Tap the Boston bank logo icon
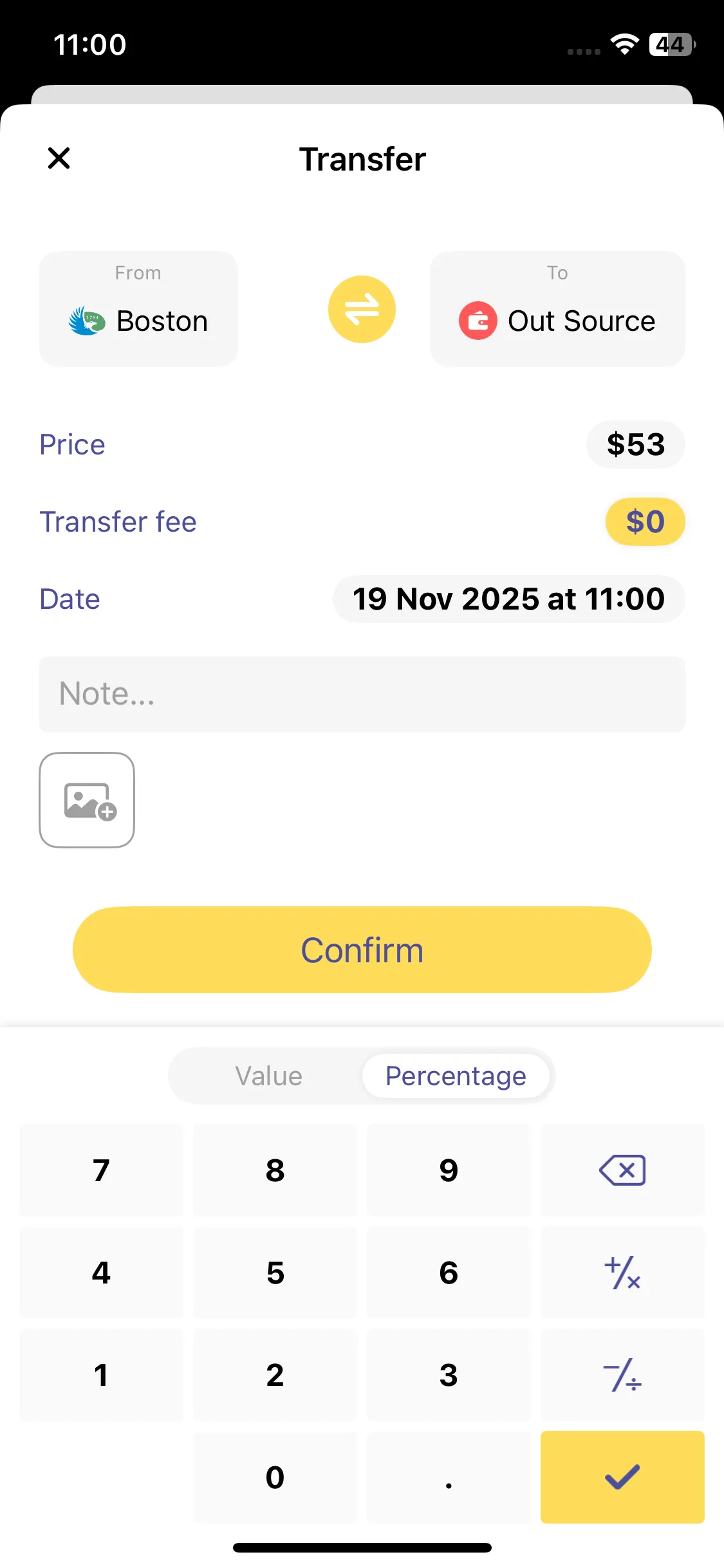This screenshot has height=1568, width=724. click(87, 321)
